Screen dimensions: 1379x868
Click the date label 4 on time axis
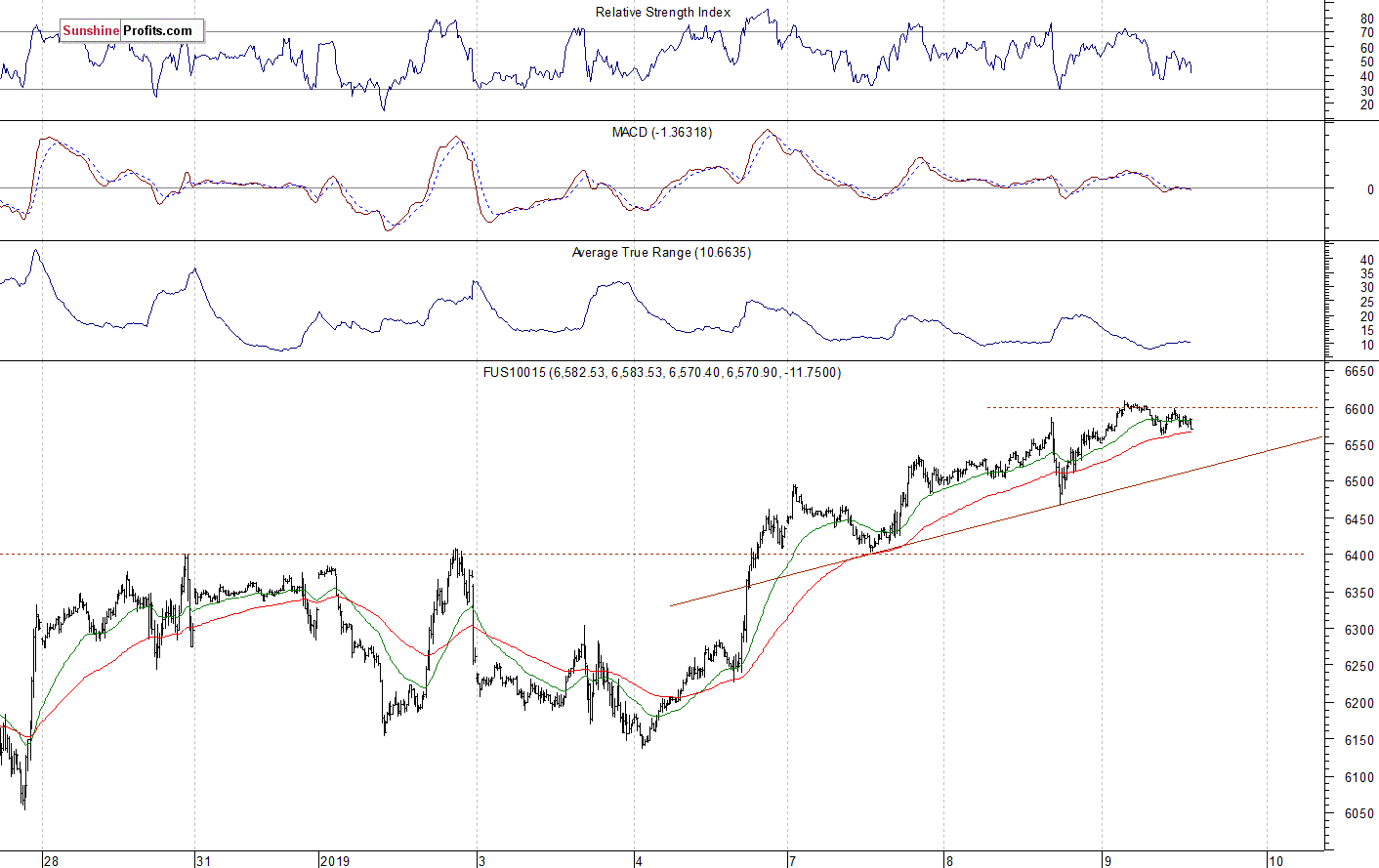click(639, 860)
